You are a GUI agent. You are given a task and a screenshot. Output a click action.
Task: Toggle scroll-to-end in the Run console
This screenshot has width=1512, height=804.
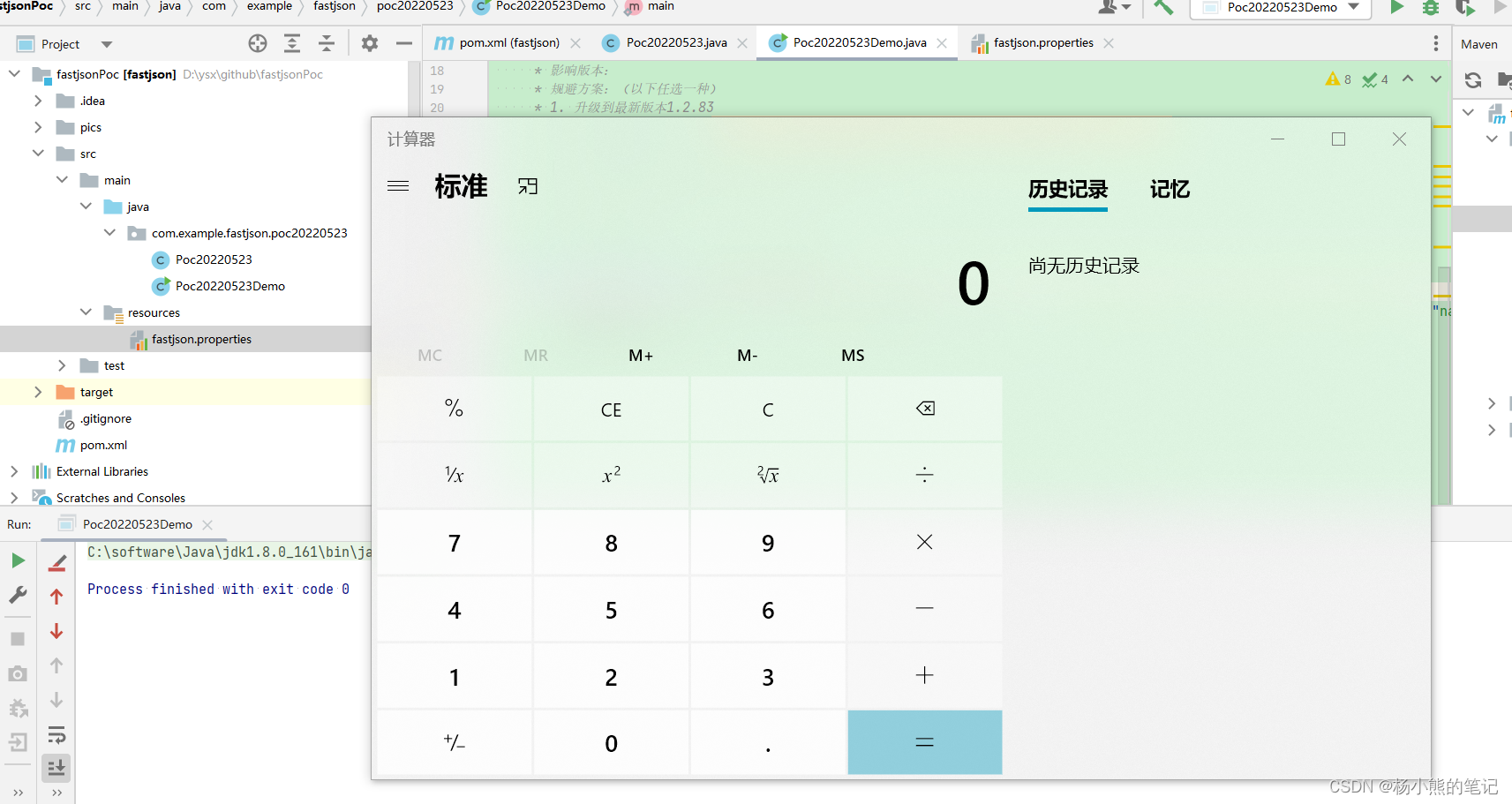56,767
